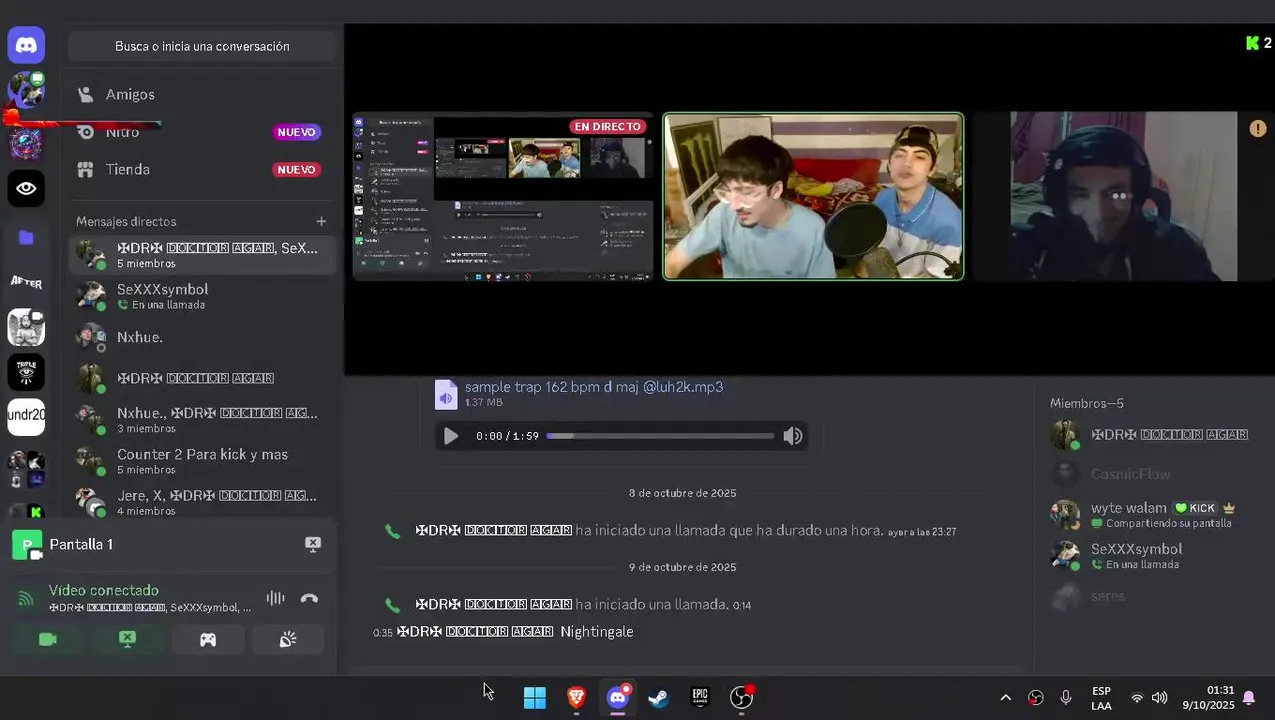Click the microphone tray icon
Viewport: 1275px width, 720px height.
tap(1066, 697)
